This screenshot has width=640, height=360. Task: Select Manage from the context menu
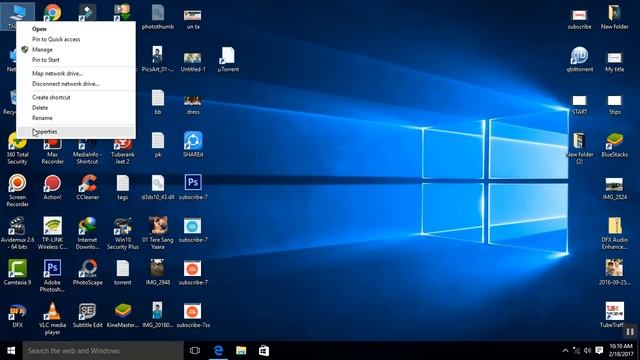(76, 49)
